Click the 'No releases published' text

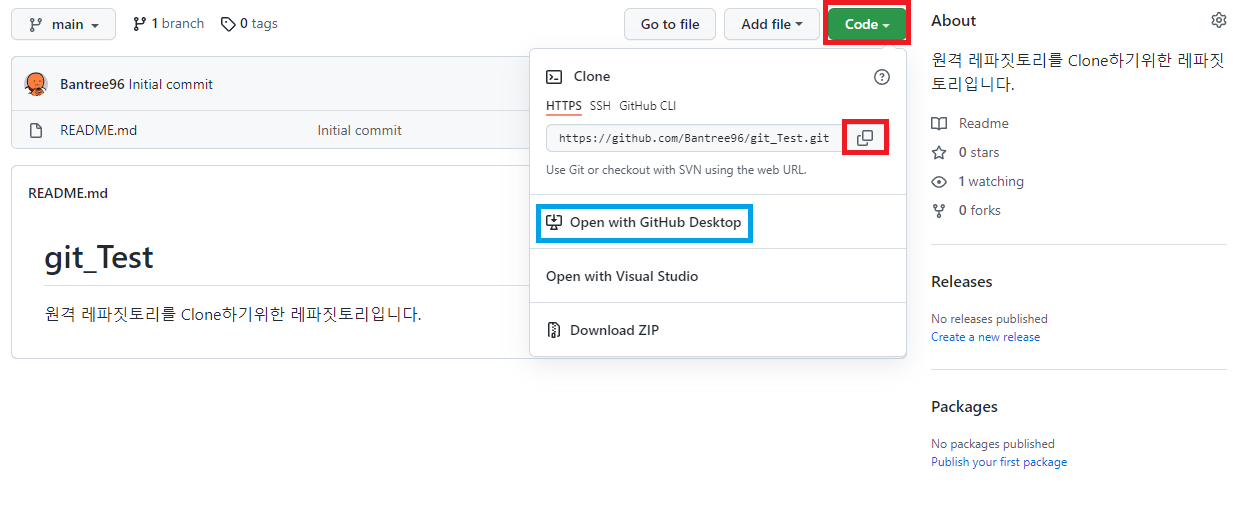(989, 319)
